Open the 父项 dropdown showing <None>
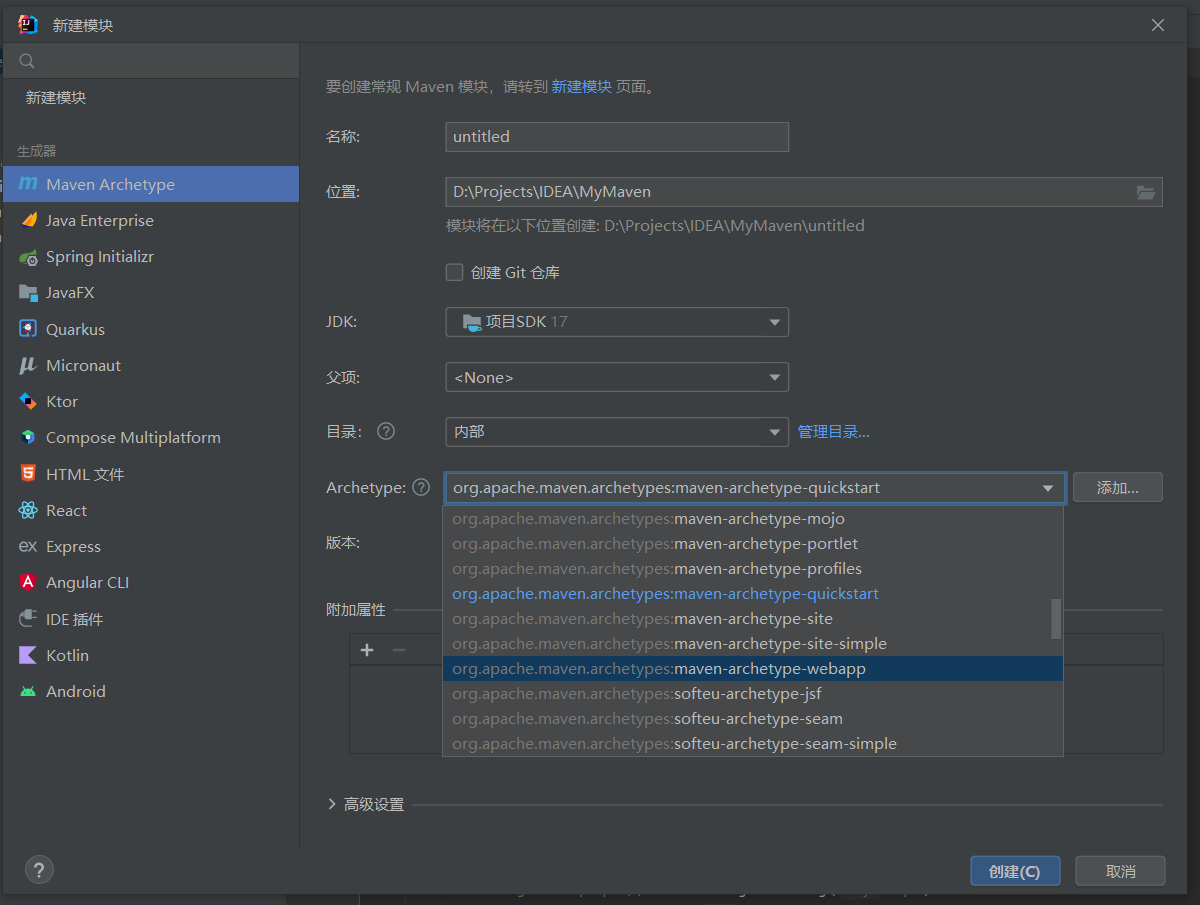 click(616, 377)
